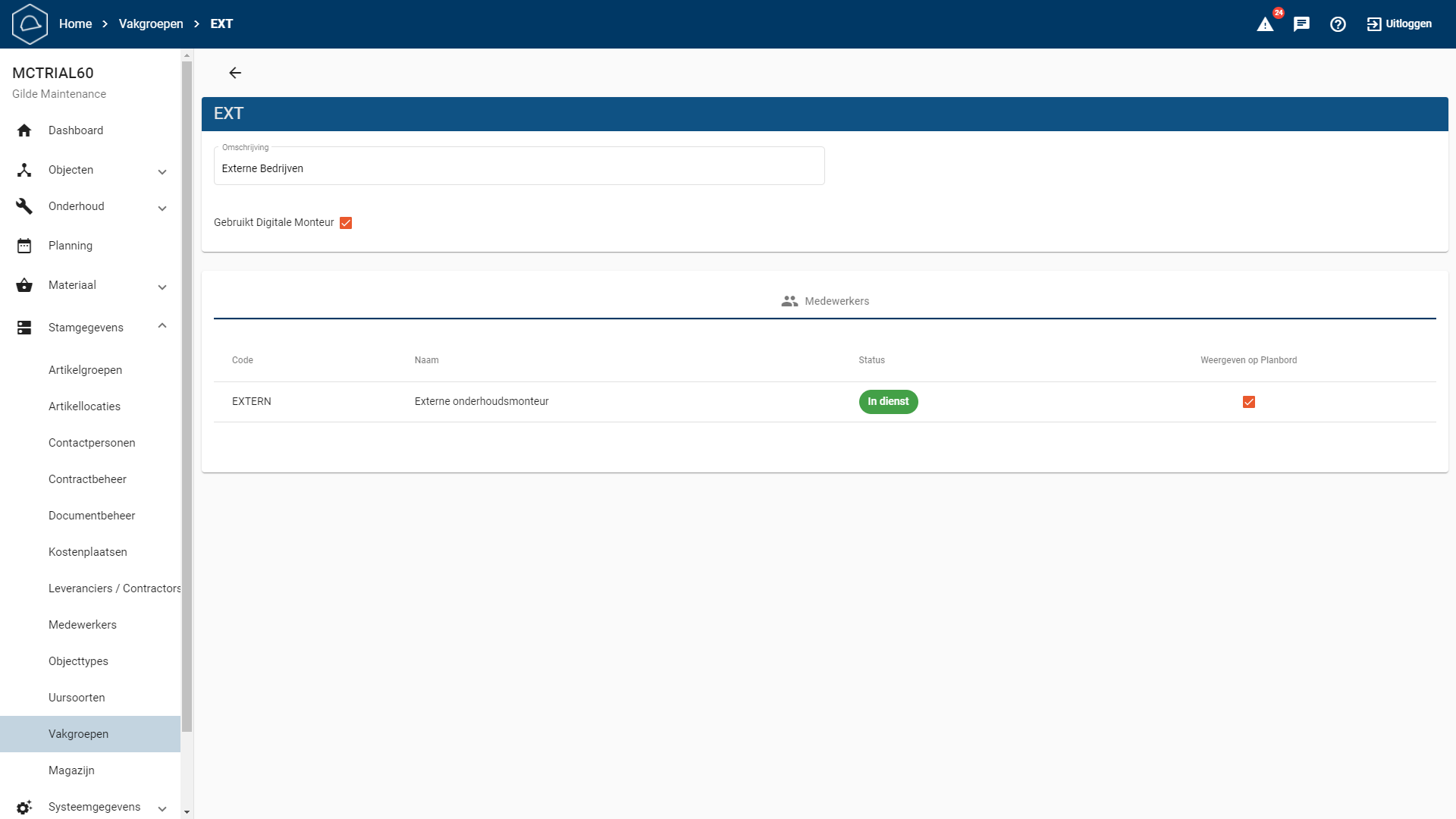Open the alerts warning triangle icon

point(1265,24)
